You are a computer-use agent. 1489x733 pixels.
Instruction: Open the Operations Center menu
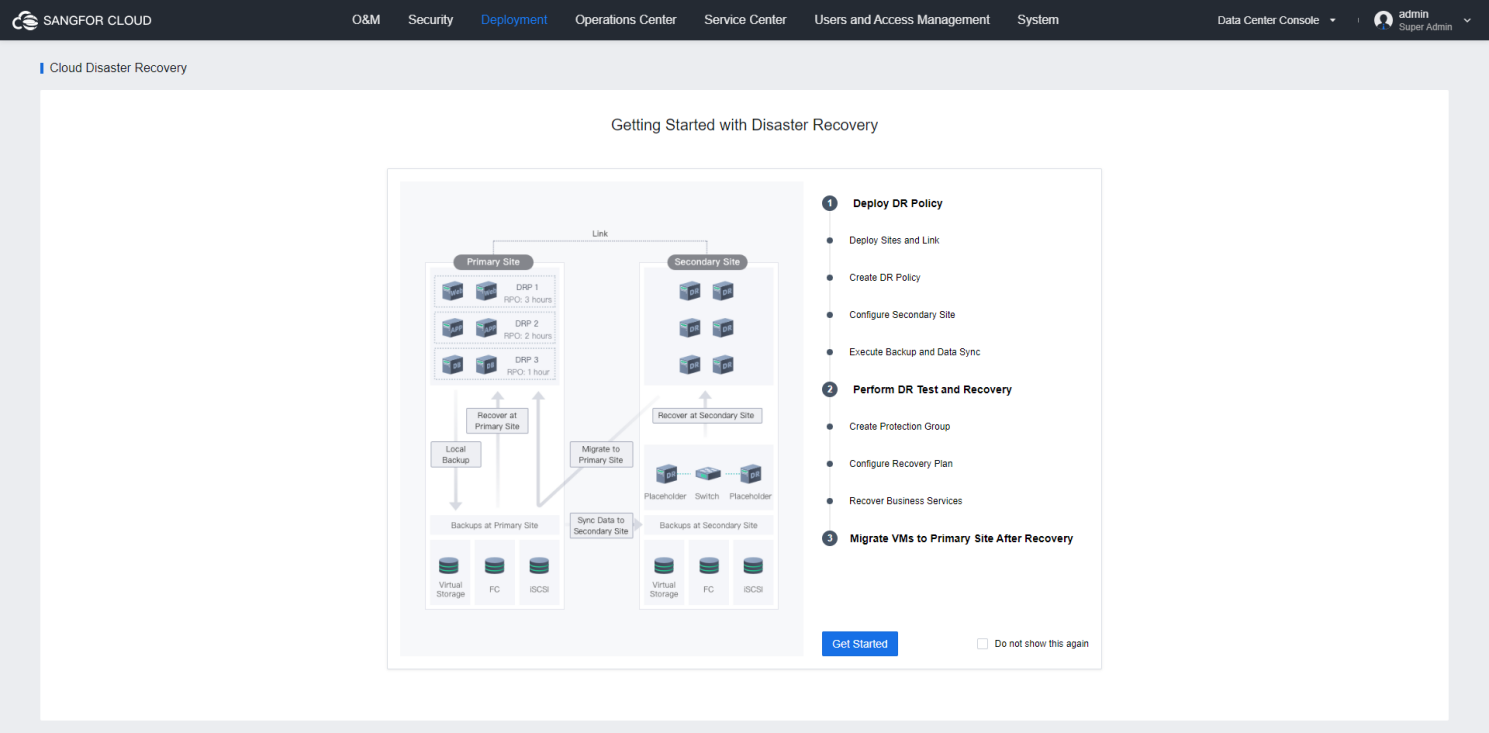626,20
